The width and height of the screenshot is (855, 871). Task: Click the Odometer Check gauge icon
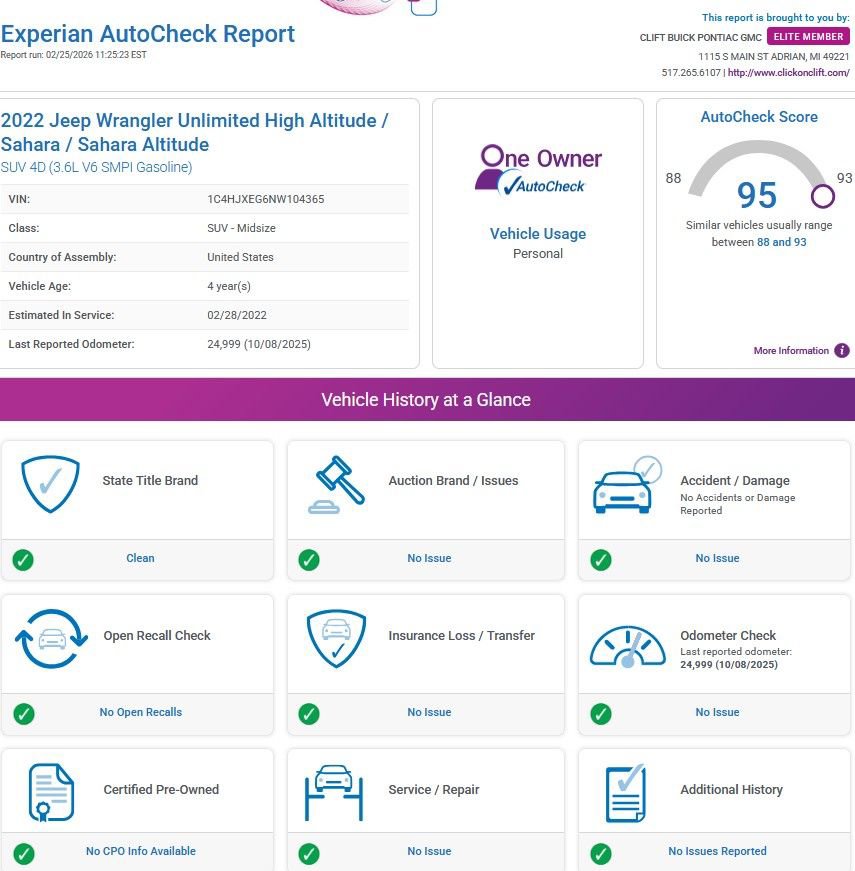(x=627, y=647)
